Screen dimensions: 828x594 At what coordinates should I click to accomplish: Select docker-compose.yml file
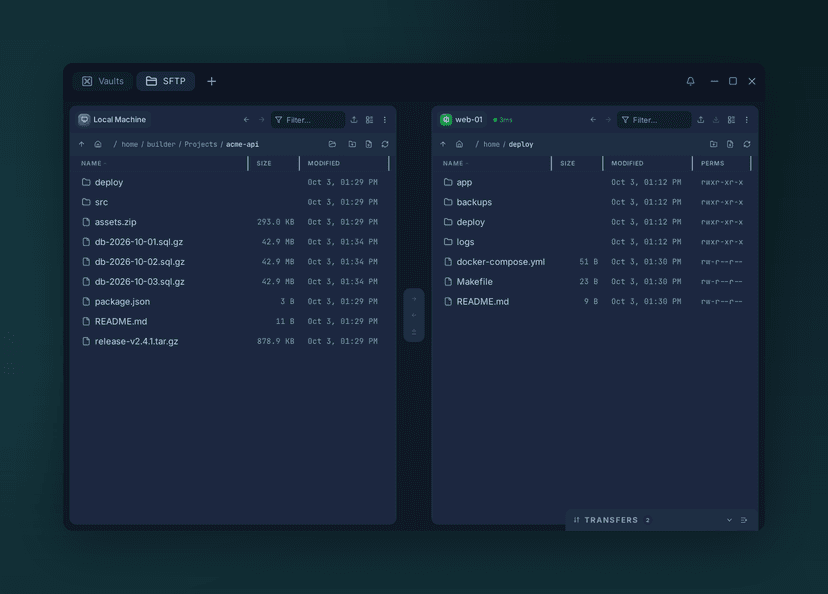coord(595,262)
